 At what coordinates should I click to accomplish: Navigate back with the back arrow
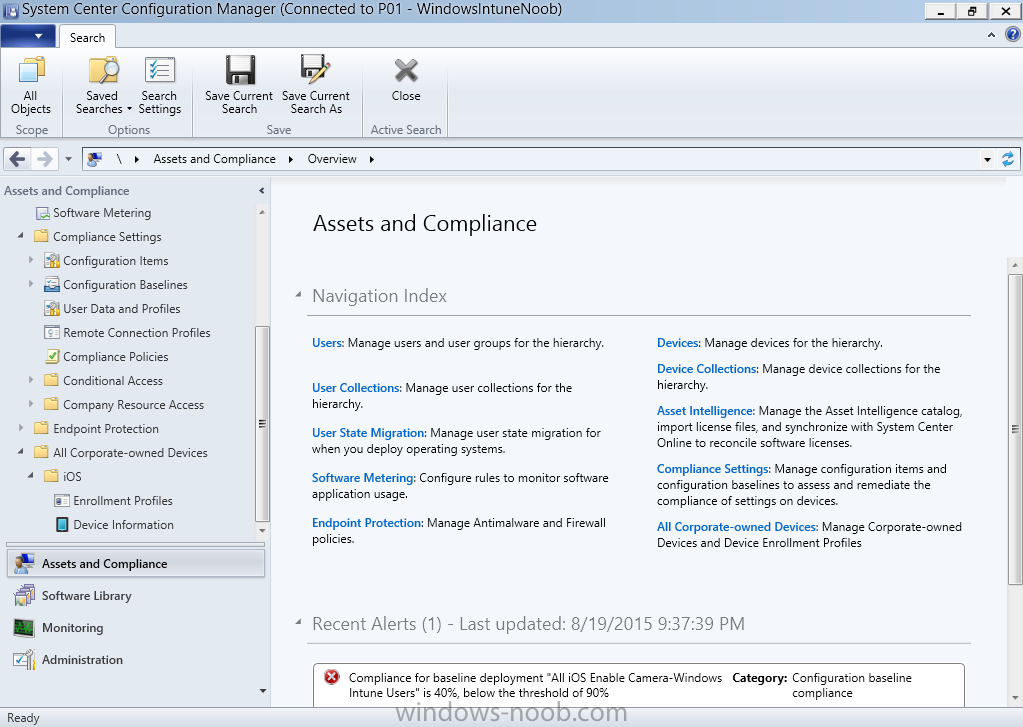click(18, 159)
